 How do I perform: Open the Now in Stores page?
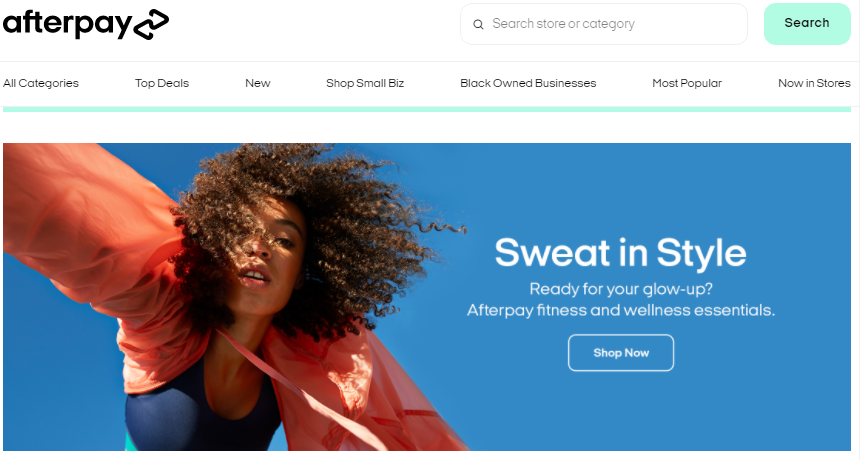(814, 83)
